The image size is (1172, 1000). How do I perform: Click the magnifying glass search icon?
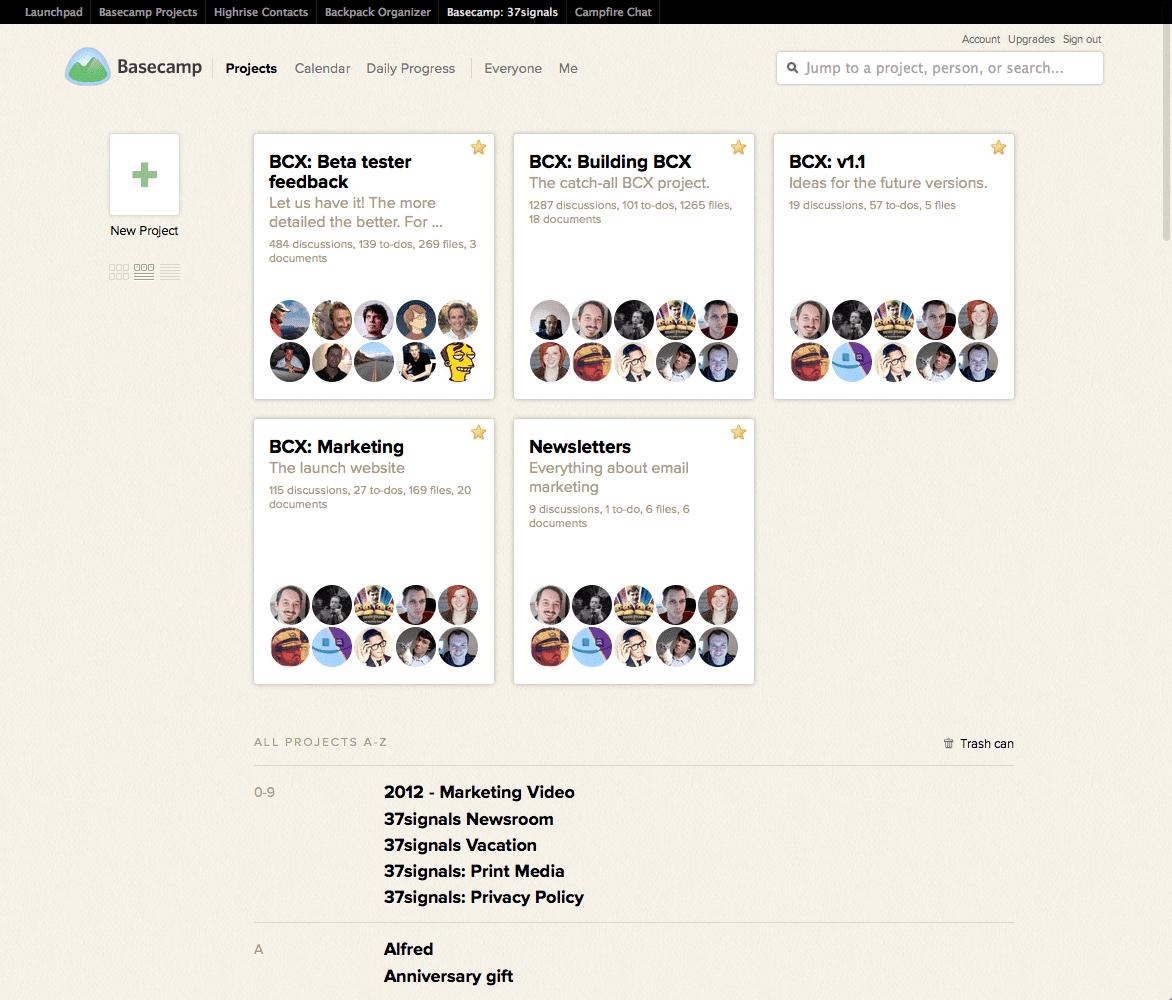tap(793, 68)
